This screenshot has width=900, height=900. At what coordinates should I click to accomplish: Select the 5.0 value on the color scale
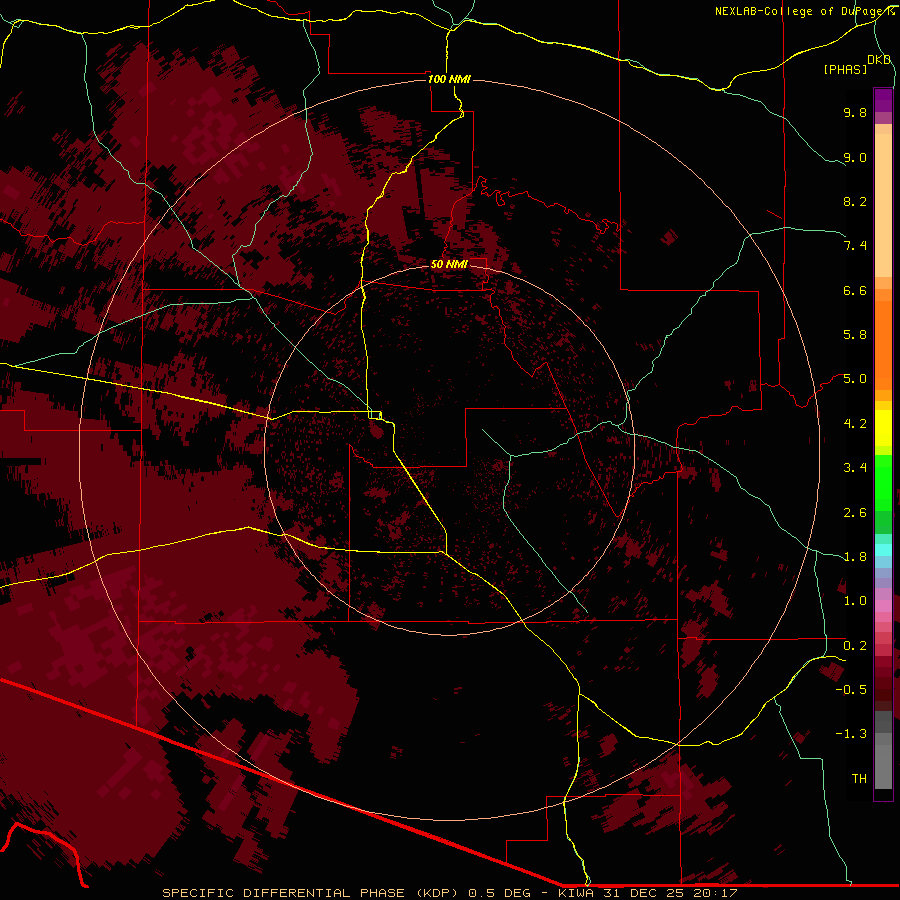pyautogui.click(x=855, y=379)
